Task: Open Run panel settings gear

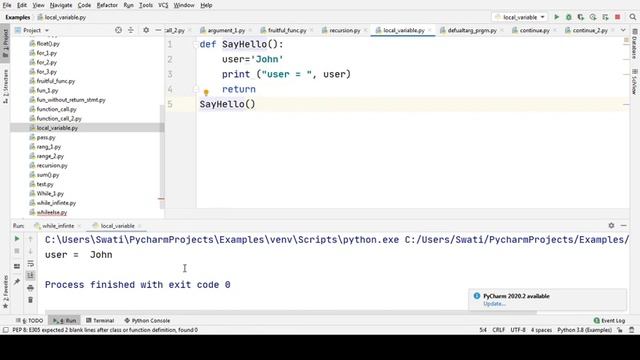Action: [611, 225]
